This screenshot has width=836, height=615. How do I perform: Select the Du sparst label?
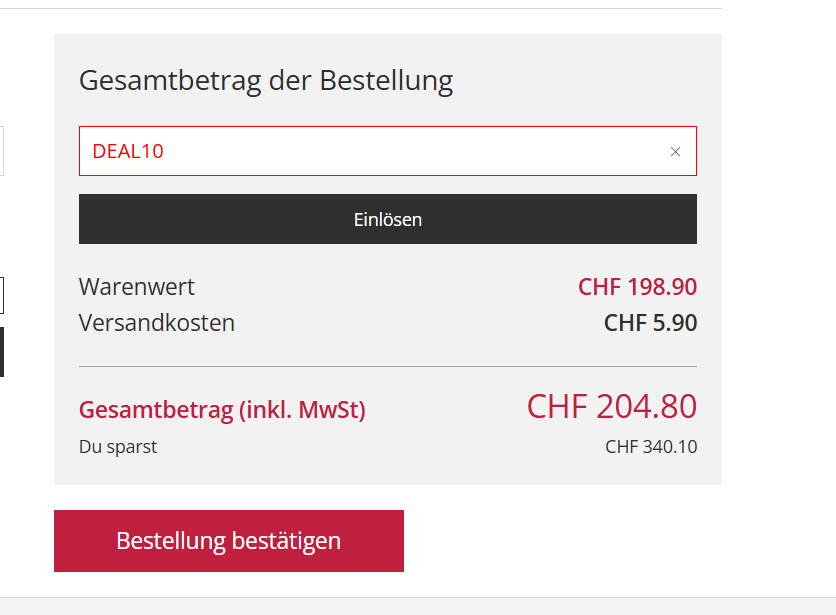coord(118,447)
